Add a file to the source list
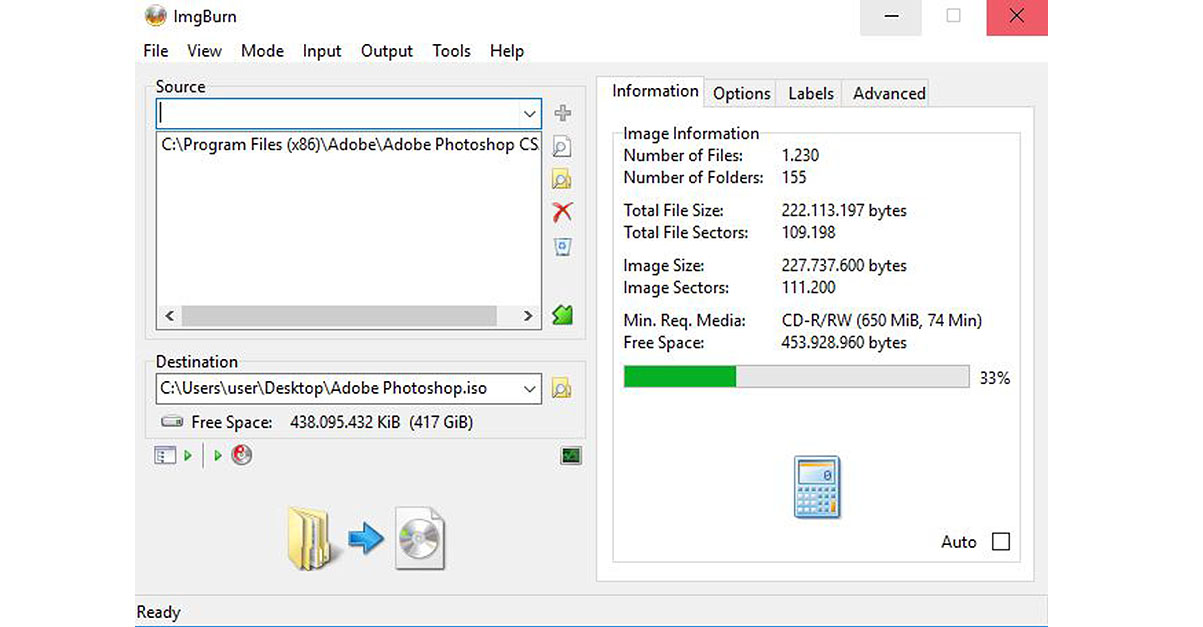Viewport: 1203px width, 627px height. pos(562,113)
